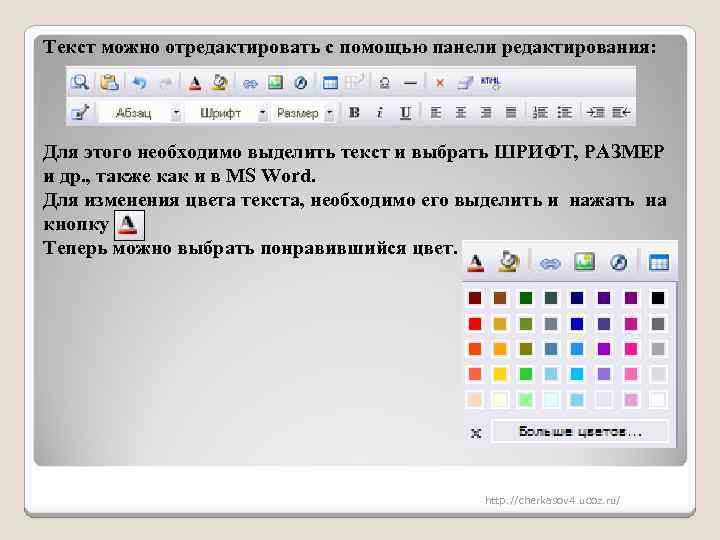Click compass icon above the color palette
The width and height of the screenshot is (720, 540).
618,263
